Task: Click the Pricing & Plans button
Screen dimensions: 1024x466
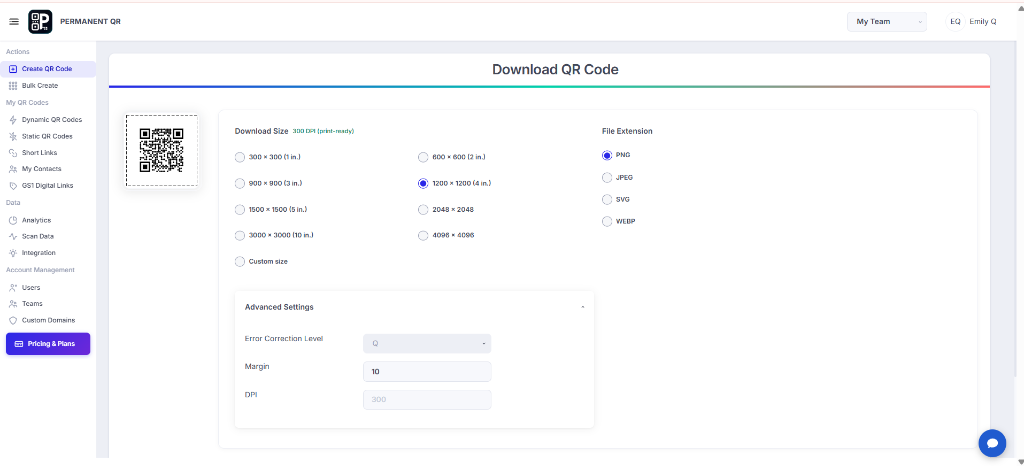Action: [48, 344]
